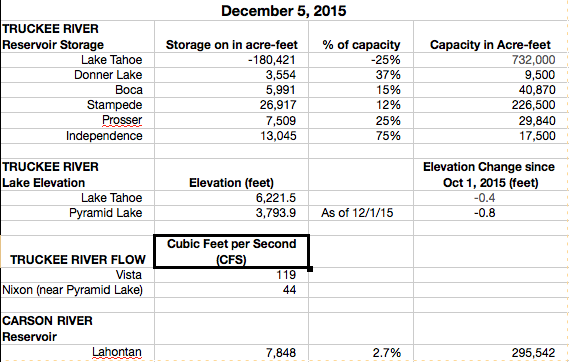Select Nixon (near Pyramid Lake) label
This screenshot has height=362, width=569.
click(73, 290)
